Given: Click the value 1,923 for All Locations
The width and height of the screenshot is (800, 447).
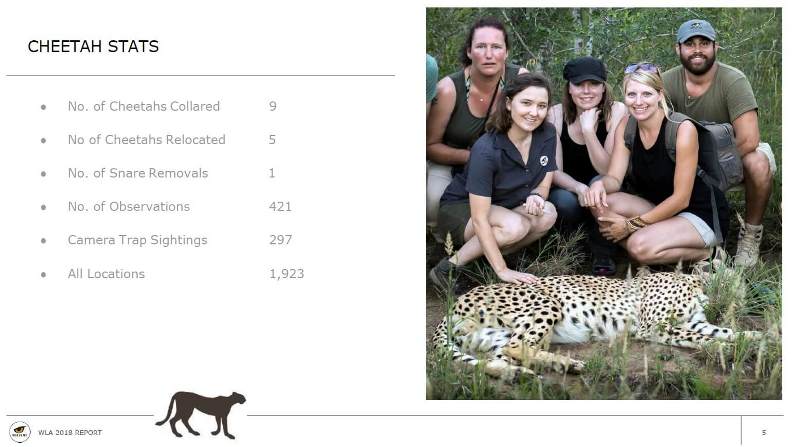Looking at the screenshot, I should pos(286,274).
